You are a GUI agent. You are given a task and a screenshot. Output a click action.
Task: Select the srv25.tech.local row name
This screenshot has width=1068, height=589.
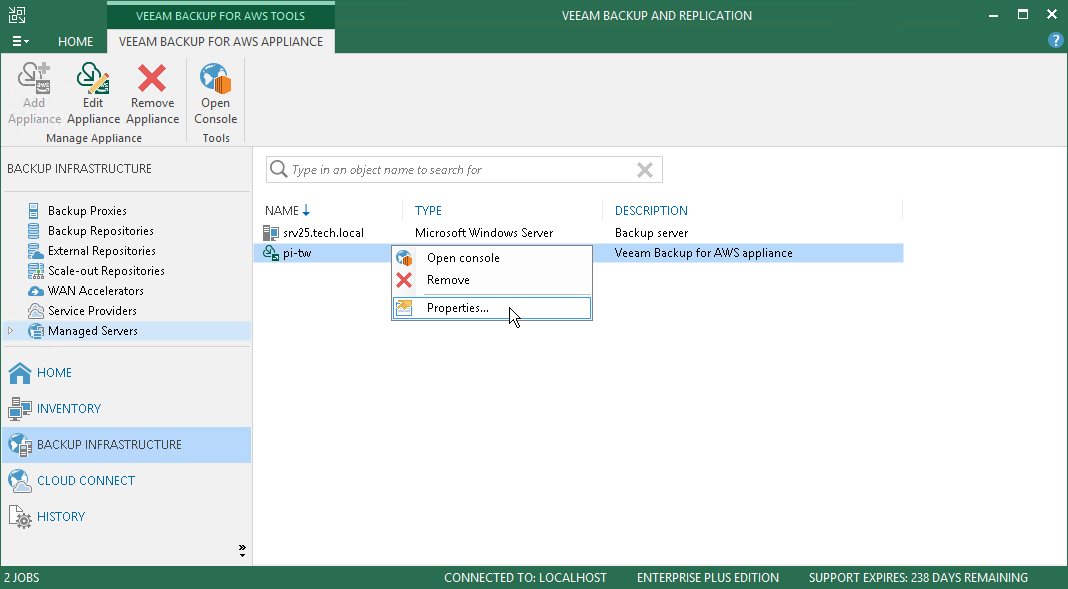tap(324, 233)
